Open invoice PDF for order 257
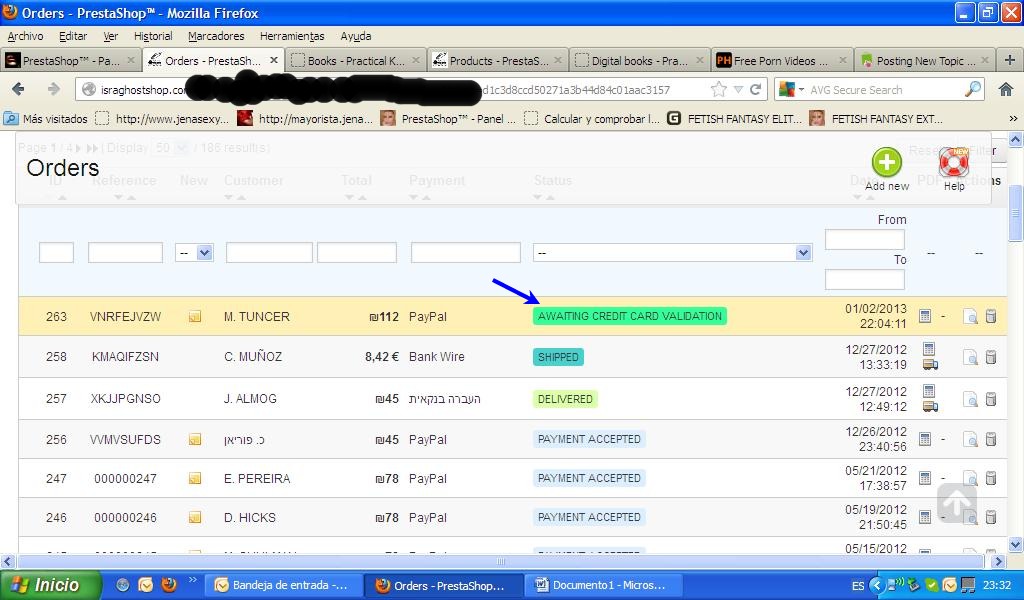 point(929,391)
